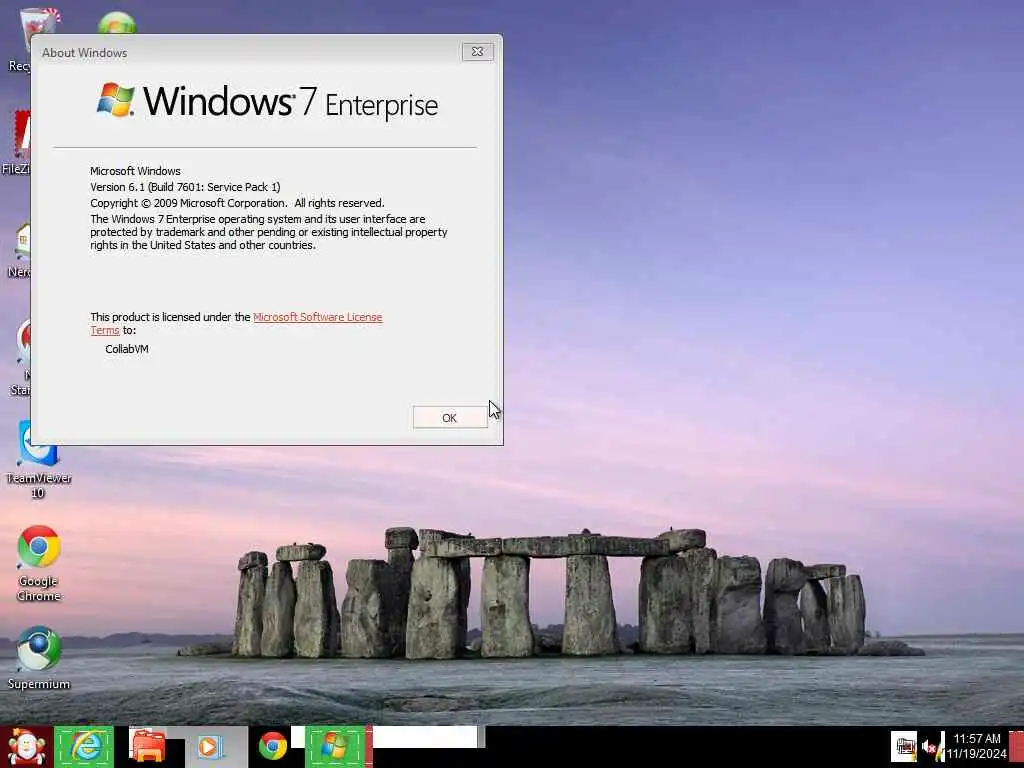Open Windows Explorer folder on taskbar
Viewport: 1024px width, 768px height.
pyautogui.click(x=149, y=747)
